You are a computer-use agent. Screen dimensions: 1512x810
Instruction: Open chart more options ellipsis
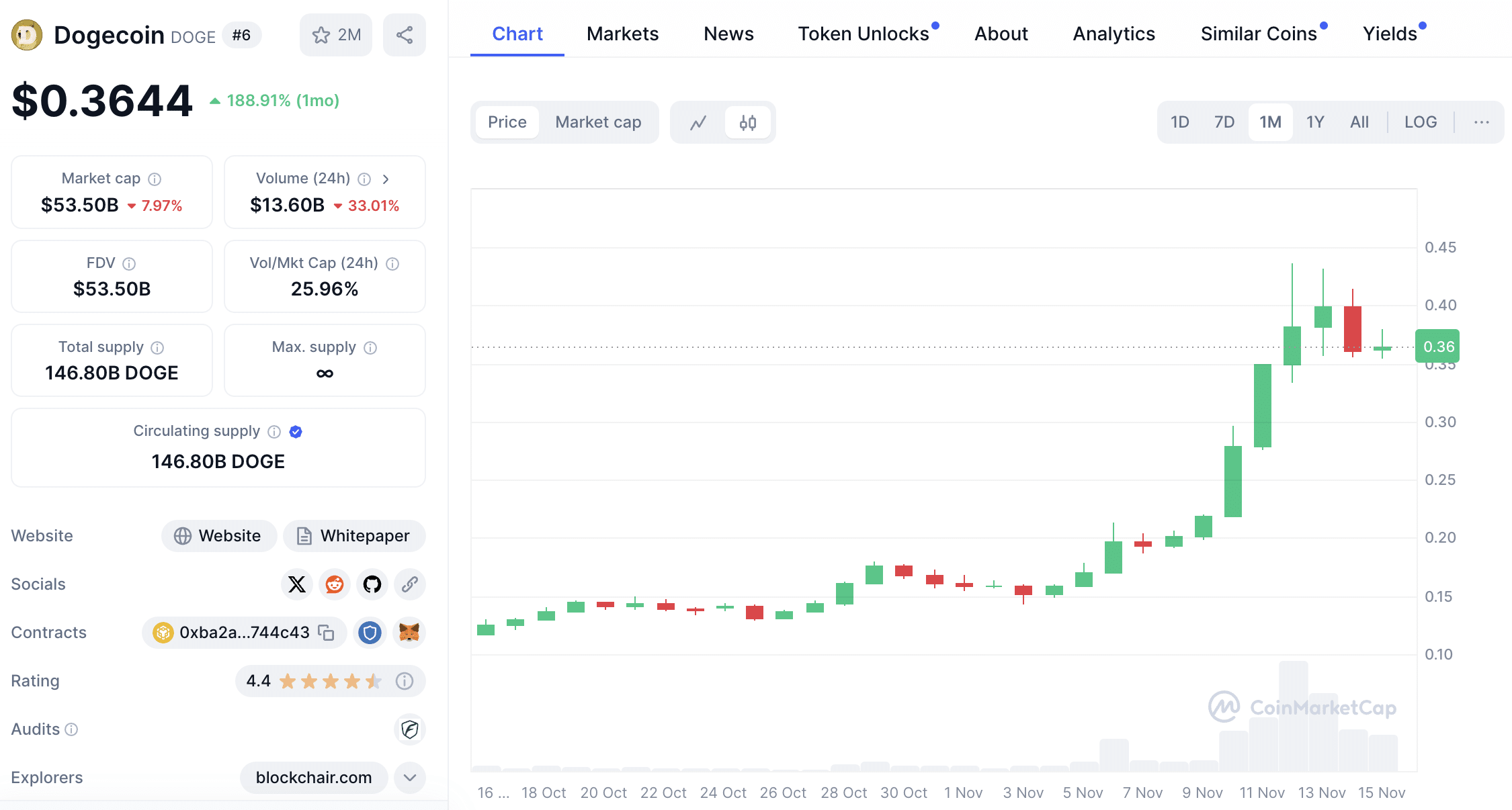coord(1482,122)
